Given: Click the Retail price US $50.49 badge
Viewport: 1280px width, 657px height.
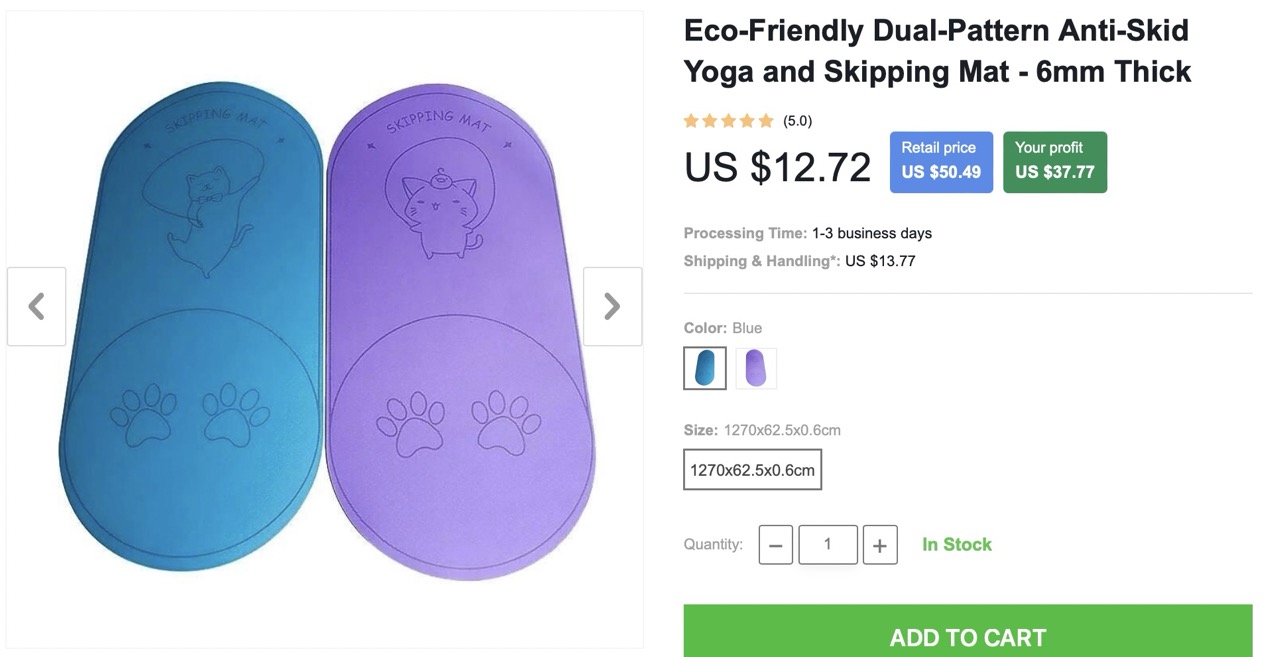Looking at the screenshot, I should (x=941, y=161).
